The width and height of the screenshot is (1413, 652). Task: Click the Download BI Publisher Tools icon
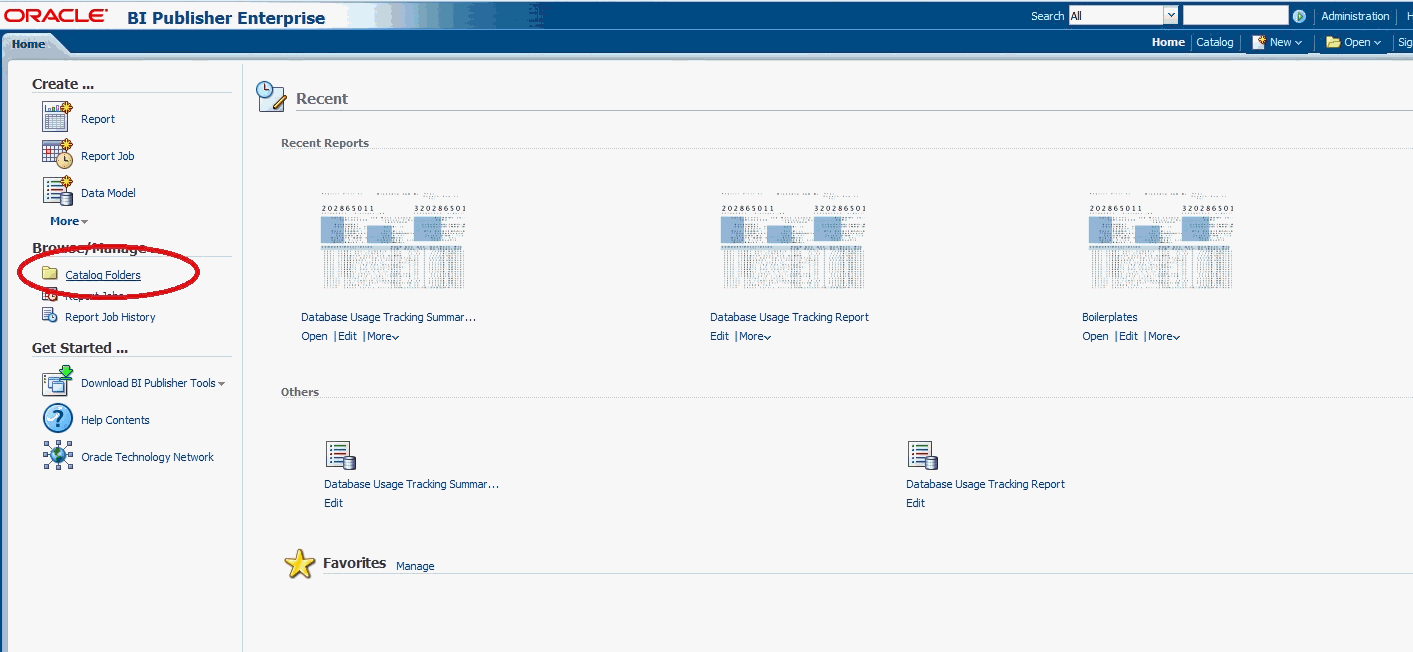[x=58, y=382]
